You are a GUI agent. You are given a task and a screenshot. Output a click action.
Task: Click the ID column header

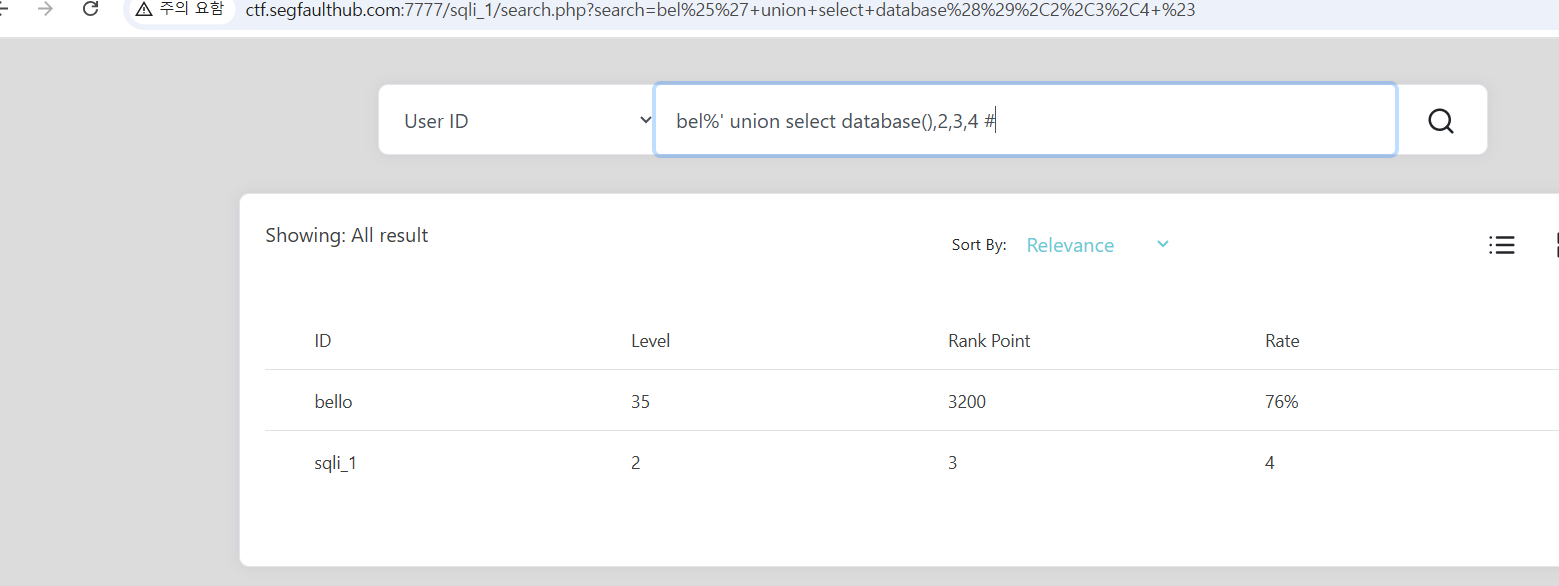(322, 341)
